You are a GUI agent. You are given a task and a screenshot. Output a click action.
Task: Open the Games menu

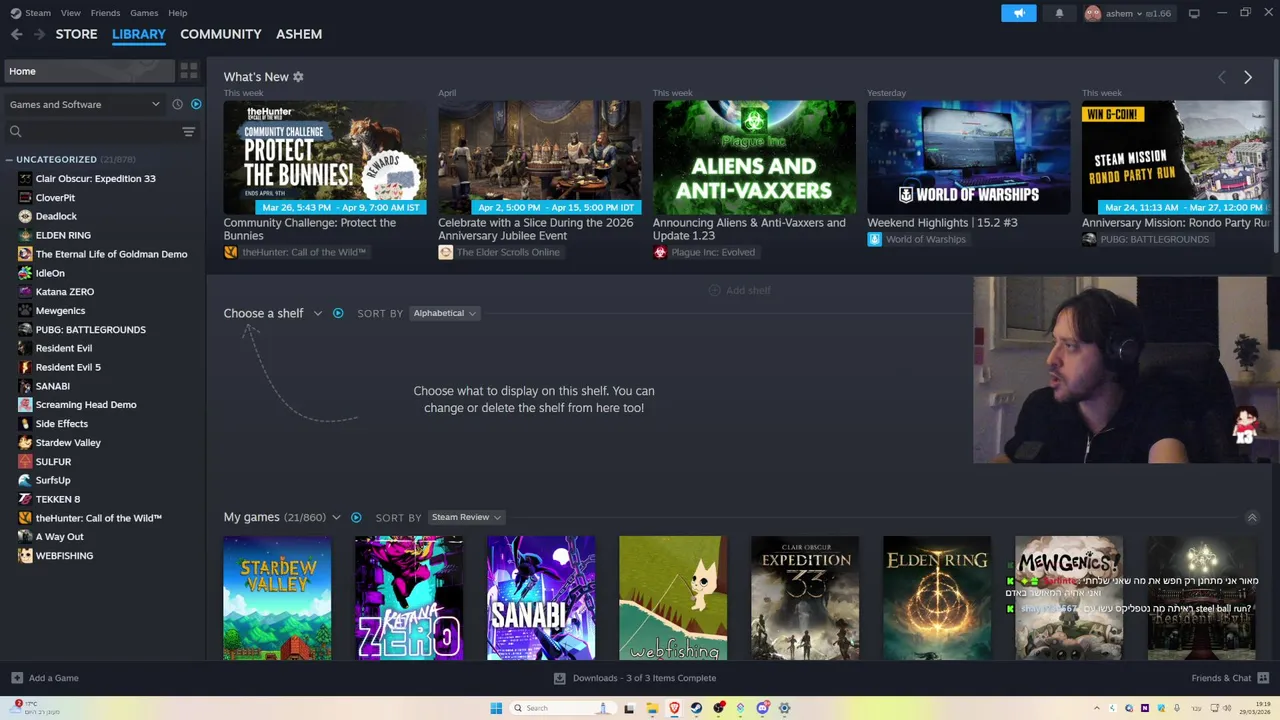click(144, 13)
